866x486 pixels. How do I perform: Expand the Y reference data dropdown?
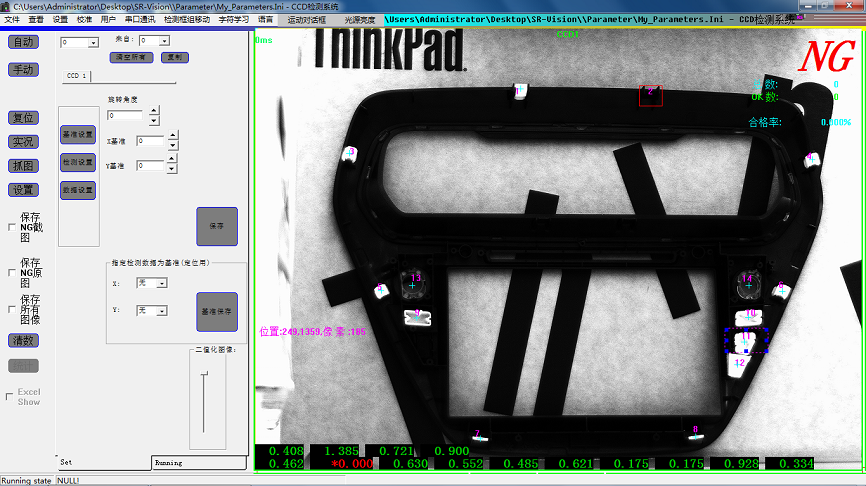click(162, 311)
